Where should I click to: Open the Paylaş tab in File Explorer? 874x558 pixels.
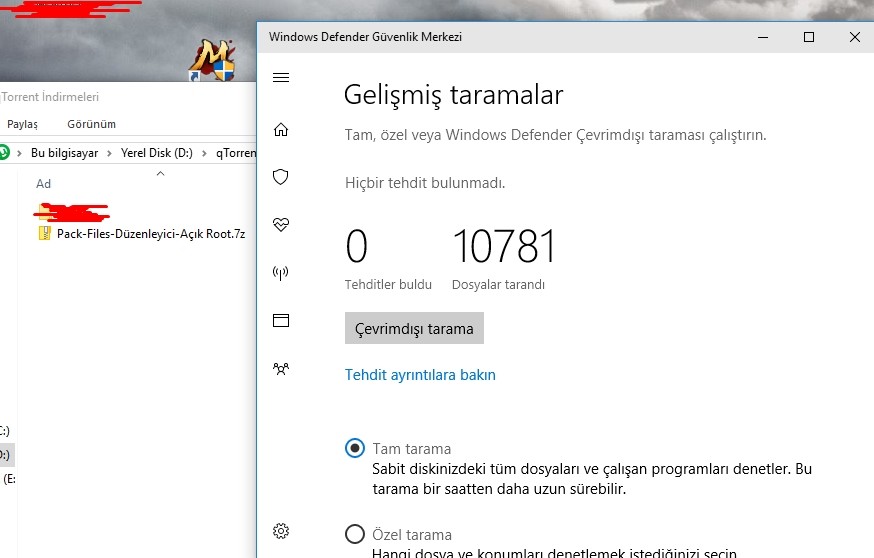tap(22, 124)
